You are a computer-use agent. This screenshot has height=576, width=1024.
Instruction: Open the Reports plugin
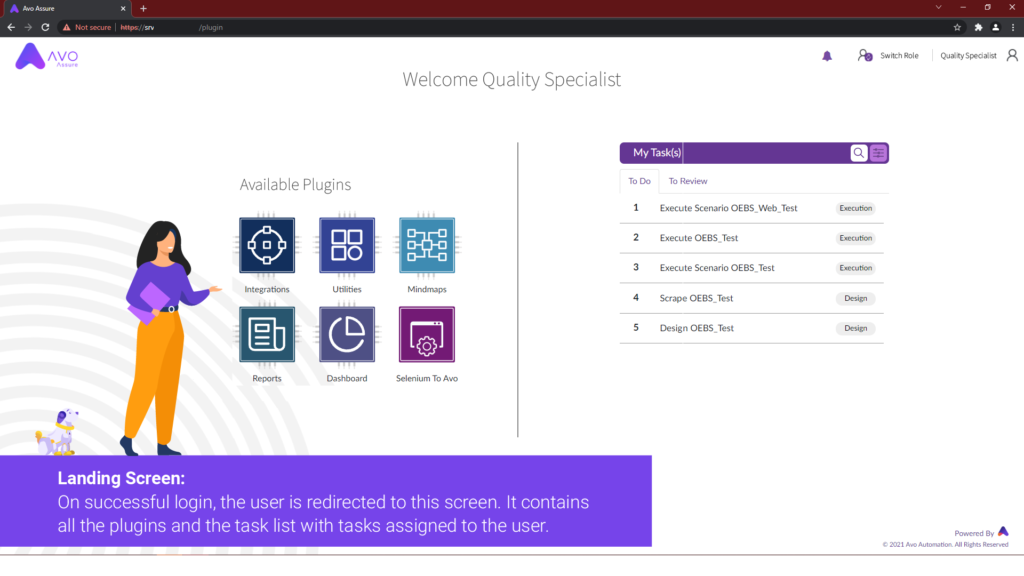pos(266,334)
